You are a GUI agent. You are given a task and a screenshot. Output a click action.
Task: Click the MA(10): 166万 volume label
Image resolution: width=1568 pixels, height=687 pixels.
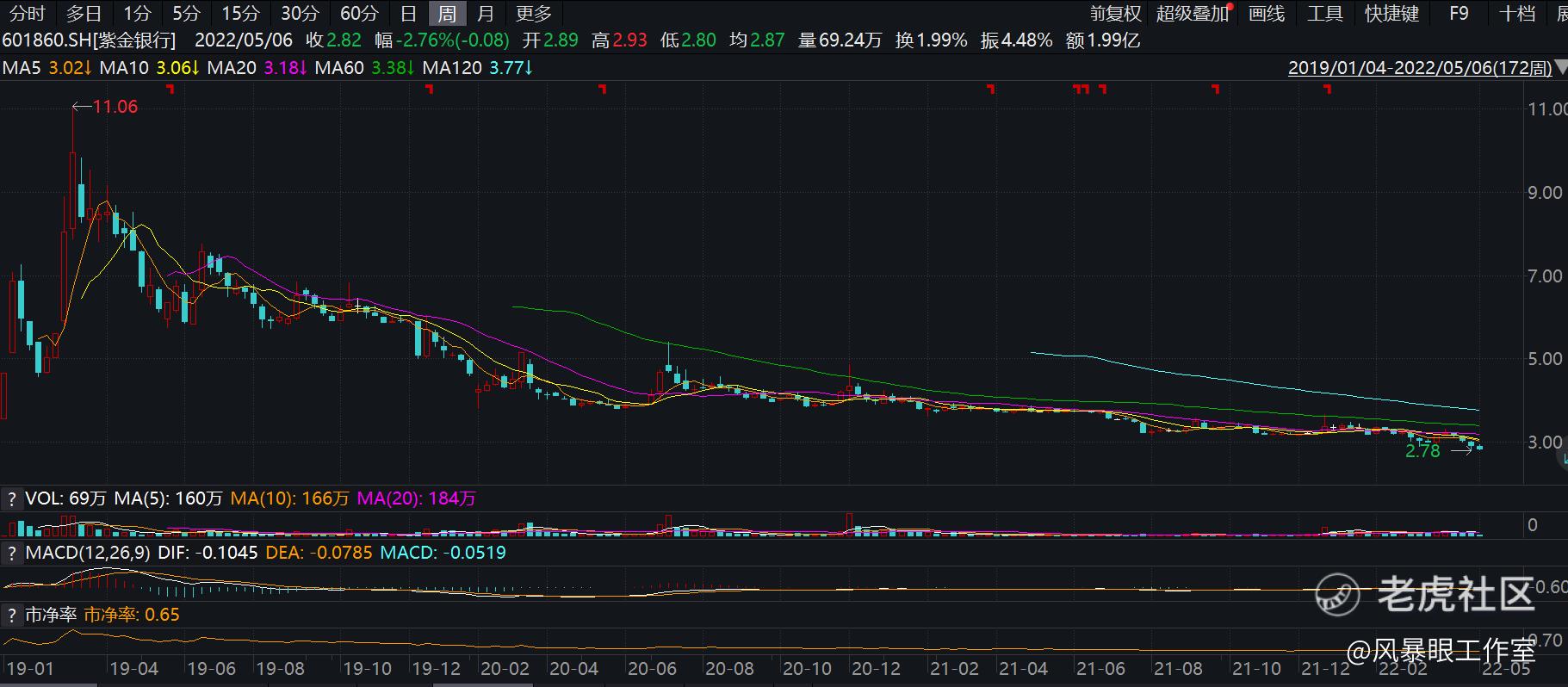tap(289, 498)
